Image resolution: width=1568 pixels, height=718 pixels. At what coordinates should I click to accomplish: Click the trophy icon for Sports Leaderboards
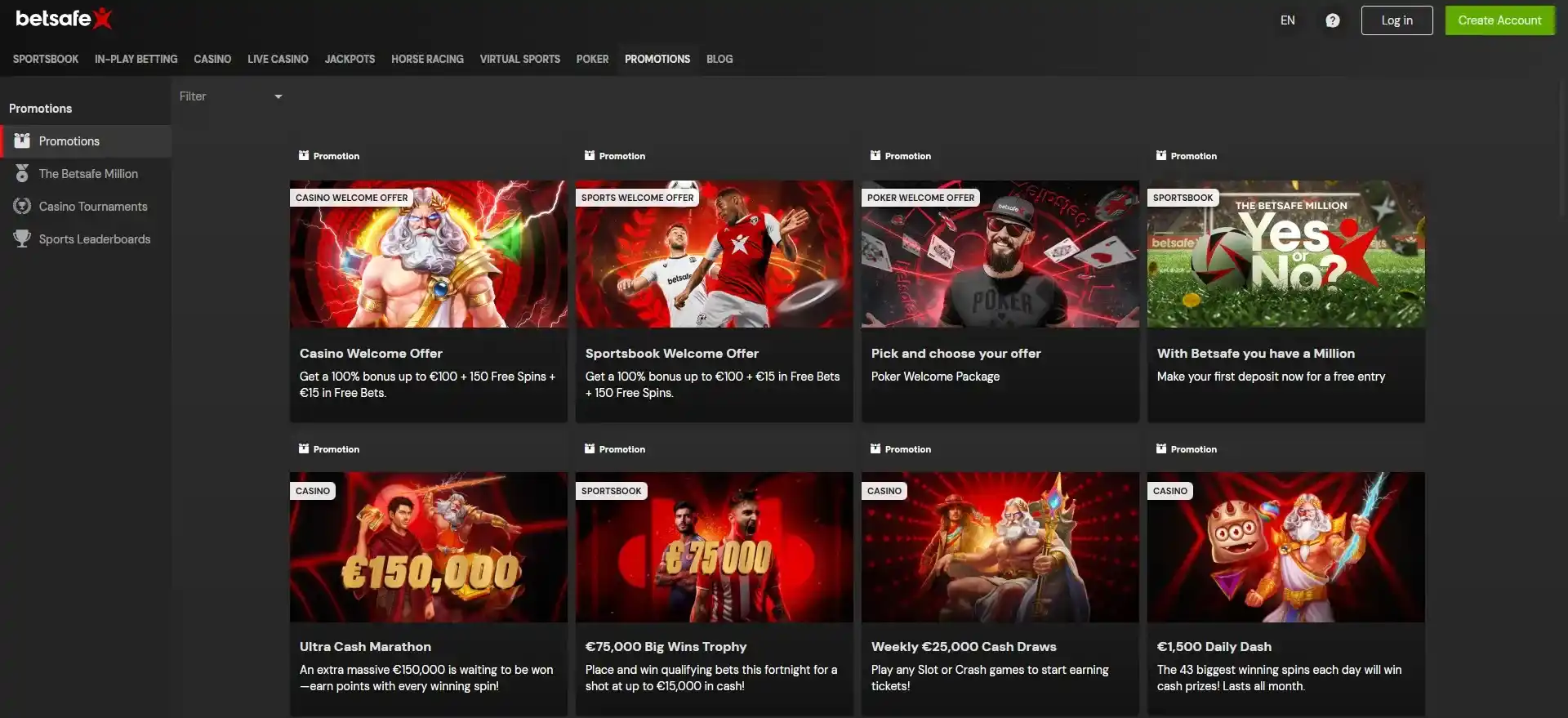click(22, 239)
